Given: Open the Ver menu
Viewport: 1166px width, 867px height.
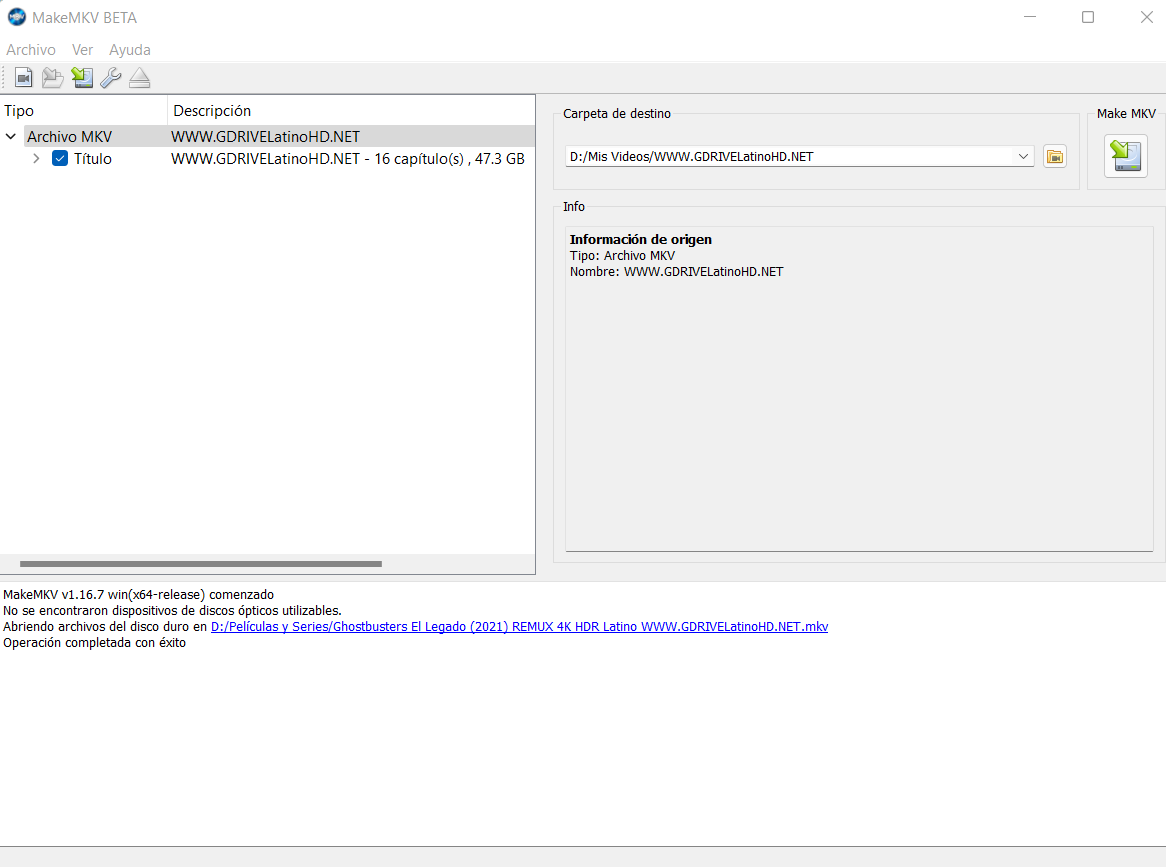Looking at the screenshot, I should (83, 50).
